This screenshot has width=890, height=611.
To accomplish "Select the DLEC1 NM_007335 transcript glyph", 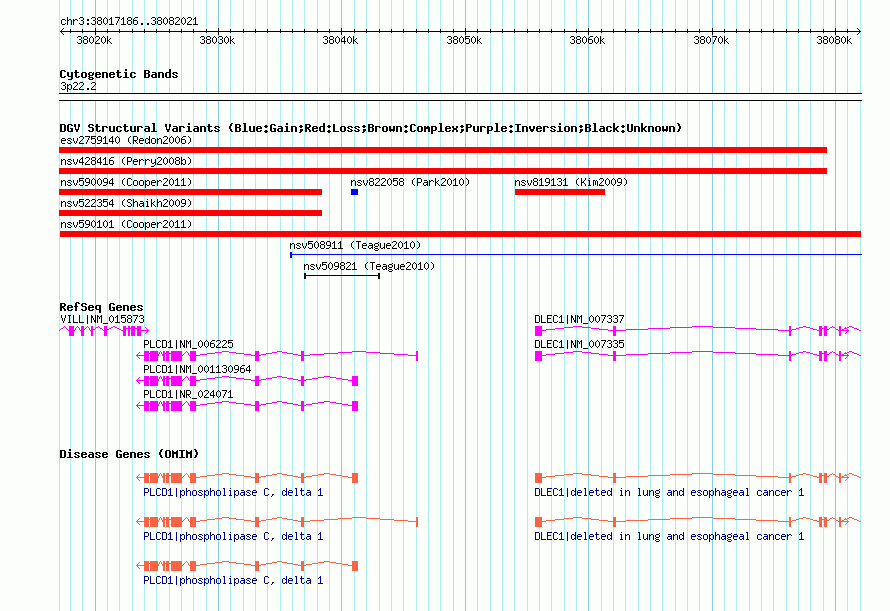I will coord(698,356).
